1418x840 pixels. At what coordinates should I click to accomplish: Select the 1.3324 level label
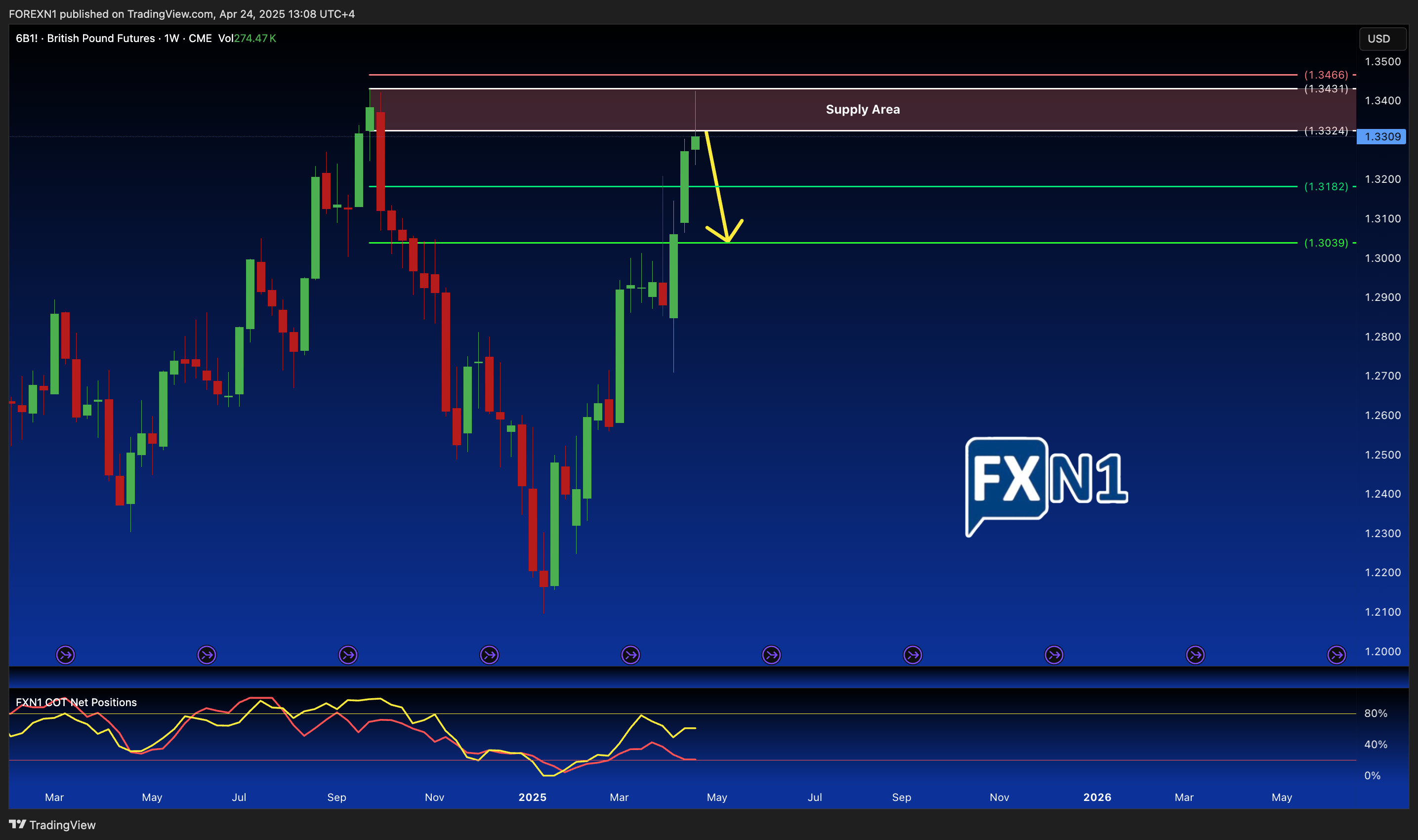tap(1326, 131)
